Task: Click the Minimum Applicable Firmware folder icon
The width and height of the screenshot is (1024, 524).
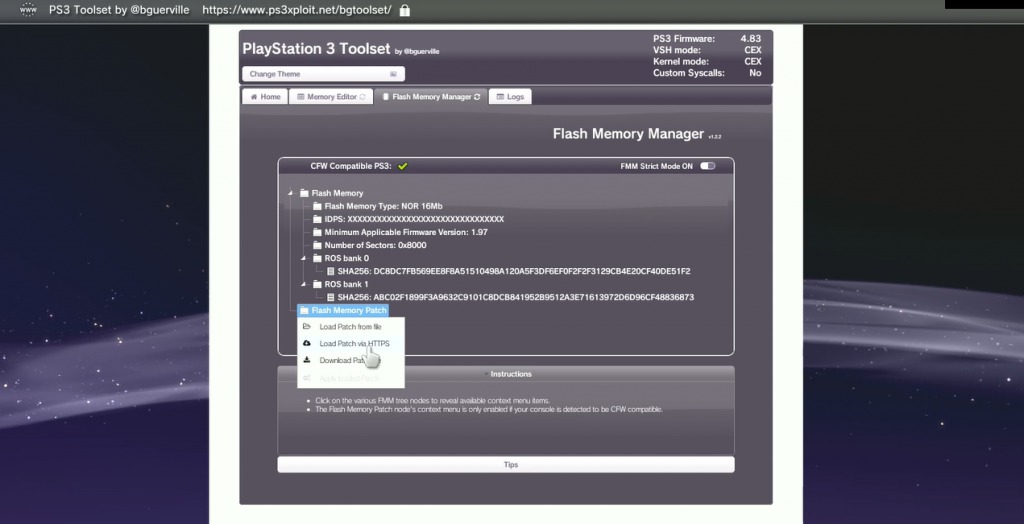Action: click(x=317, y=233)
